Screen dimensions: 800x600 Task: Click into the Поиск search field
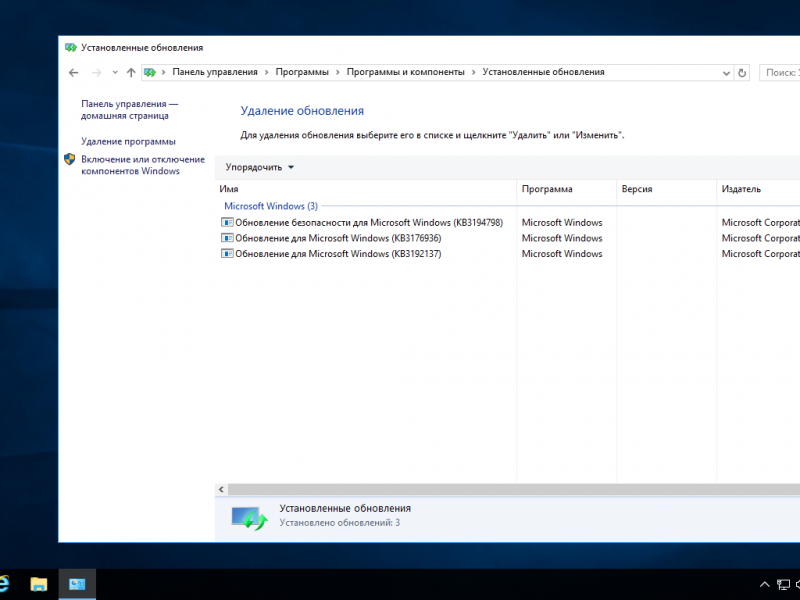pos(780,72)
